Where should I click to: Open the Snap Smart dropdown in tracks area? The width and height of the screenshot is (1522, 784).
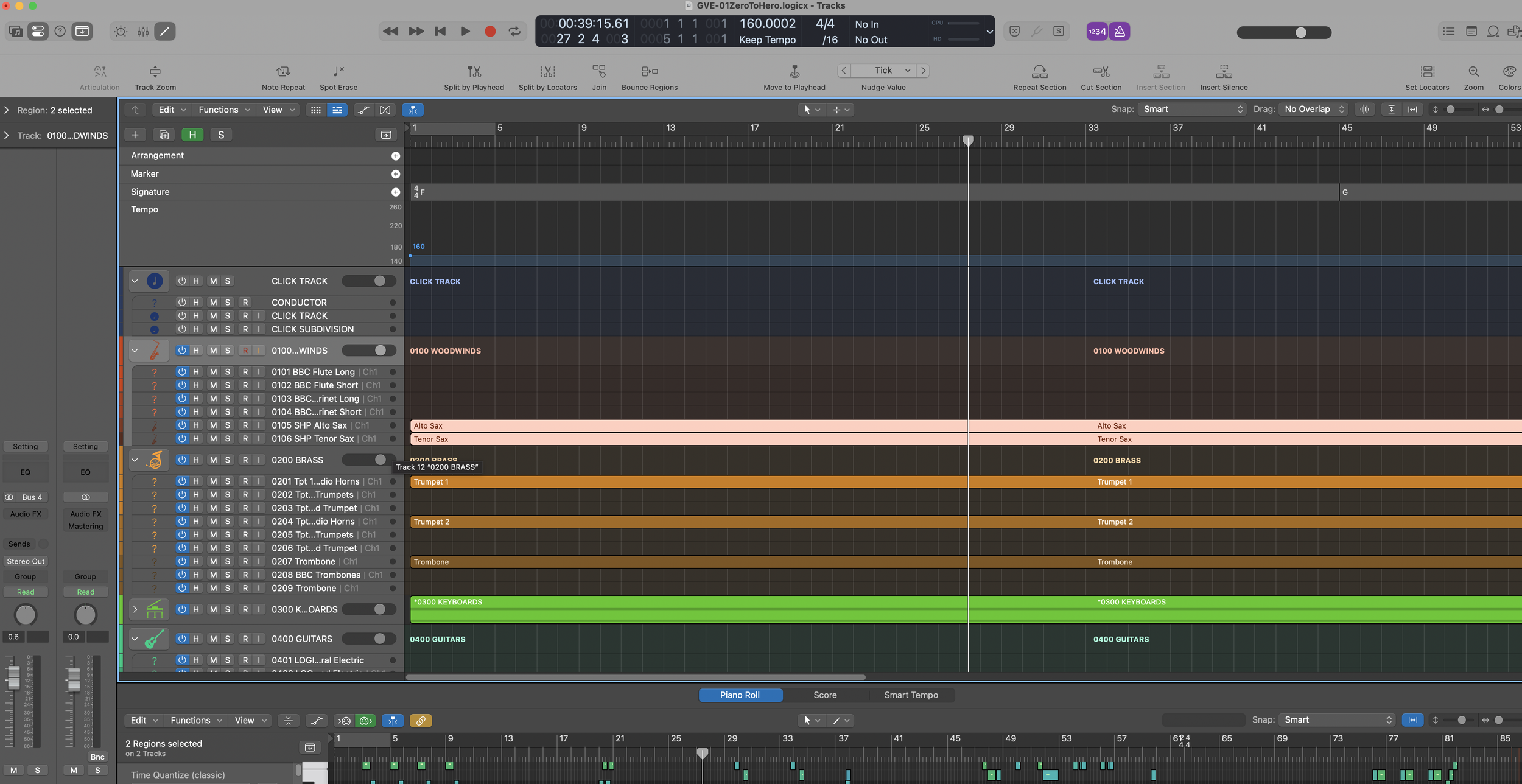(1192, 110)
